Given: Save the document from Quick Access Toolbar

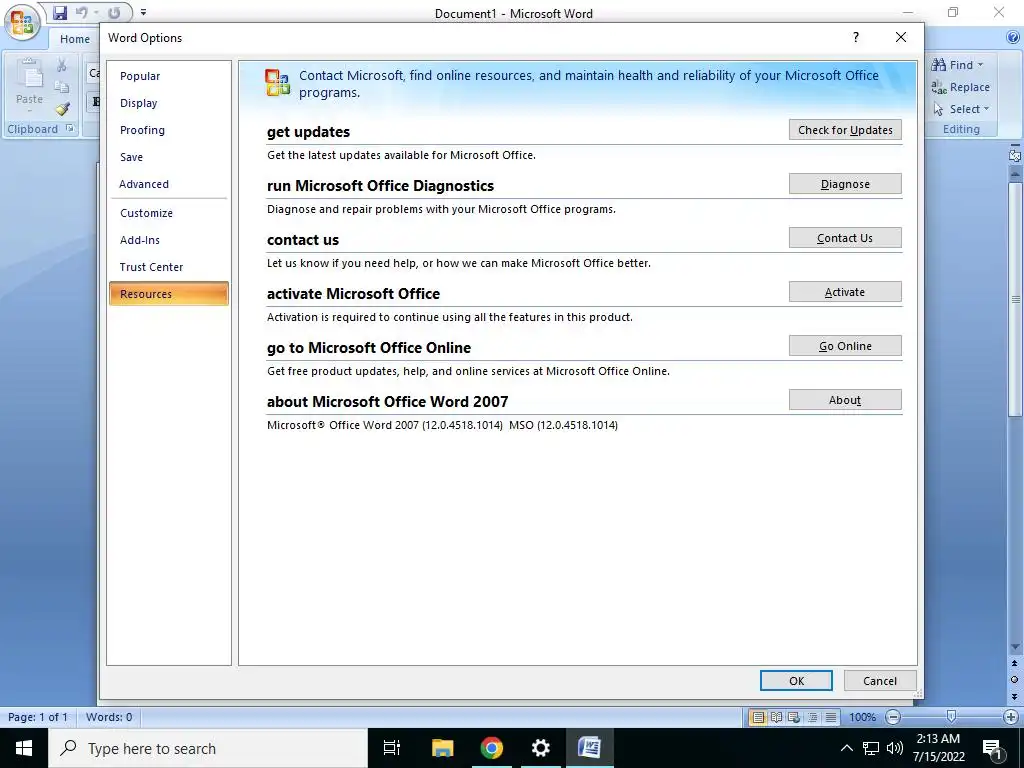Looking at the screenshot, I should point(60,12).
